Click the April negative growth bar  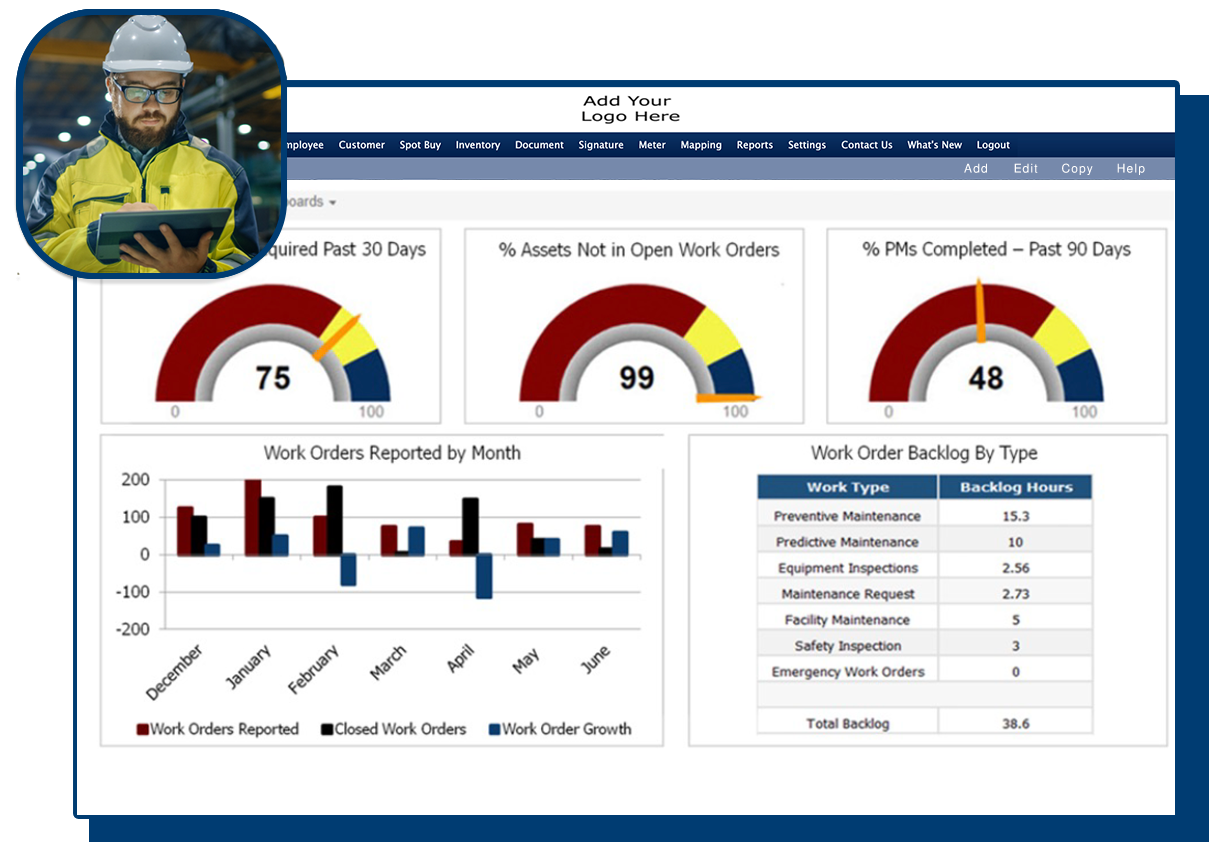tap(484, 576)
